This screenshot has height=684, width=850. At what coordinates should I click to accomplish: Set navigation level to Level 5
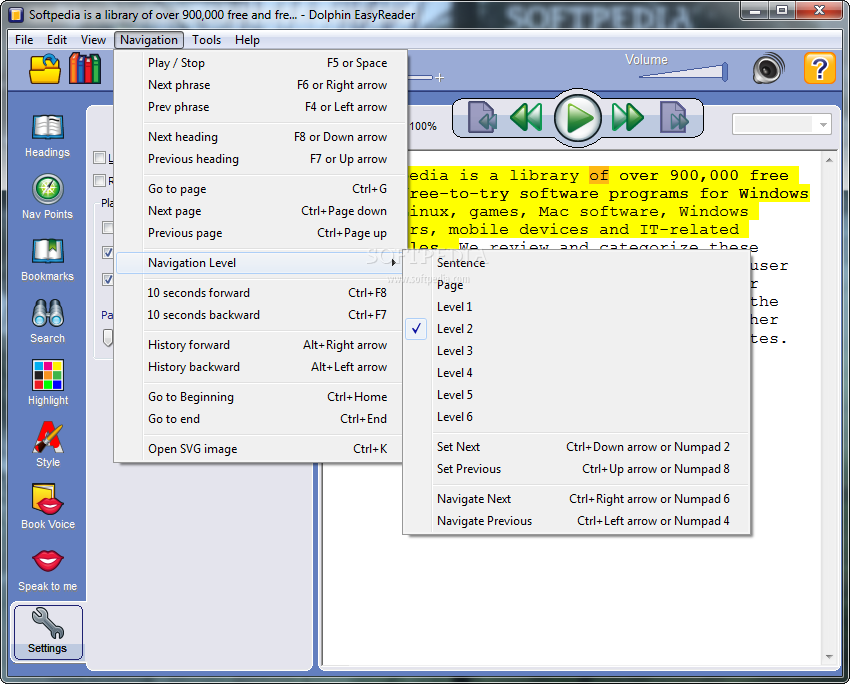tap(577, 395)
